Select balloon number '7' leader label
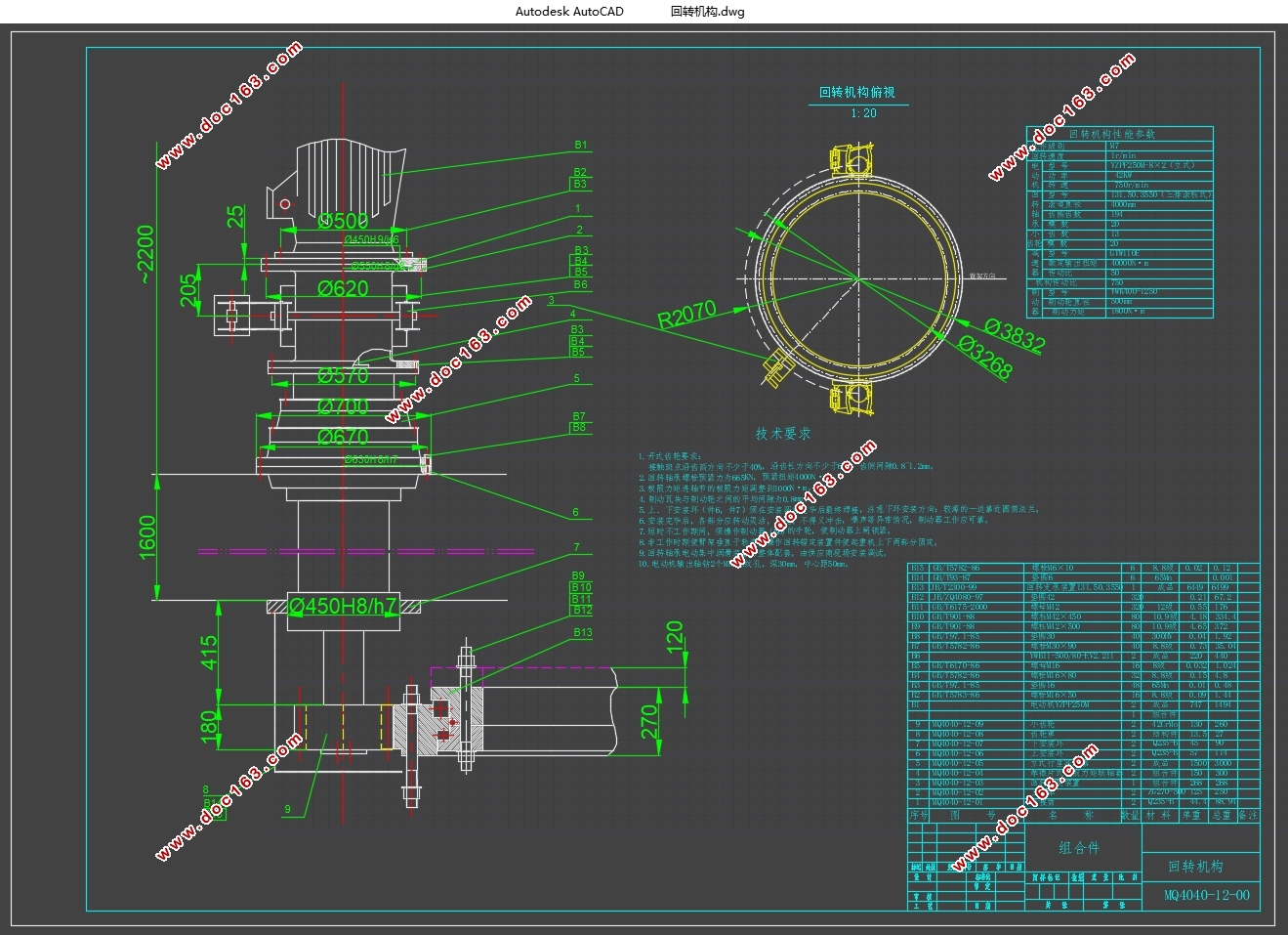This screenshot has height=935, width=1288. tap(577, 547)
